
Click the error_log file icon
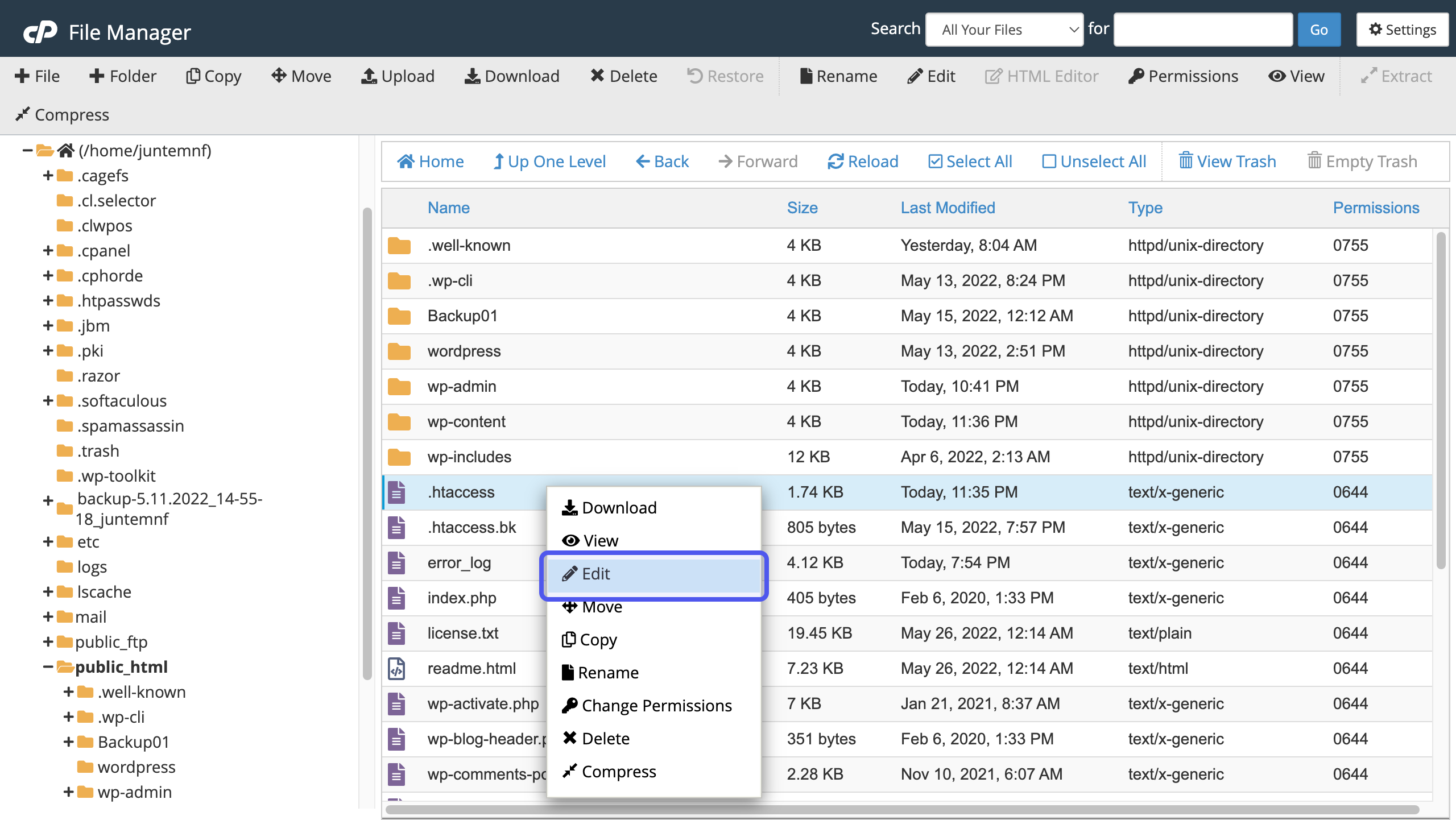click(x=397, y=563)
